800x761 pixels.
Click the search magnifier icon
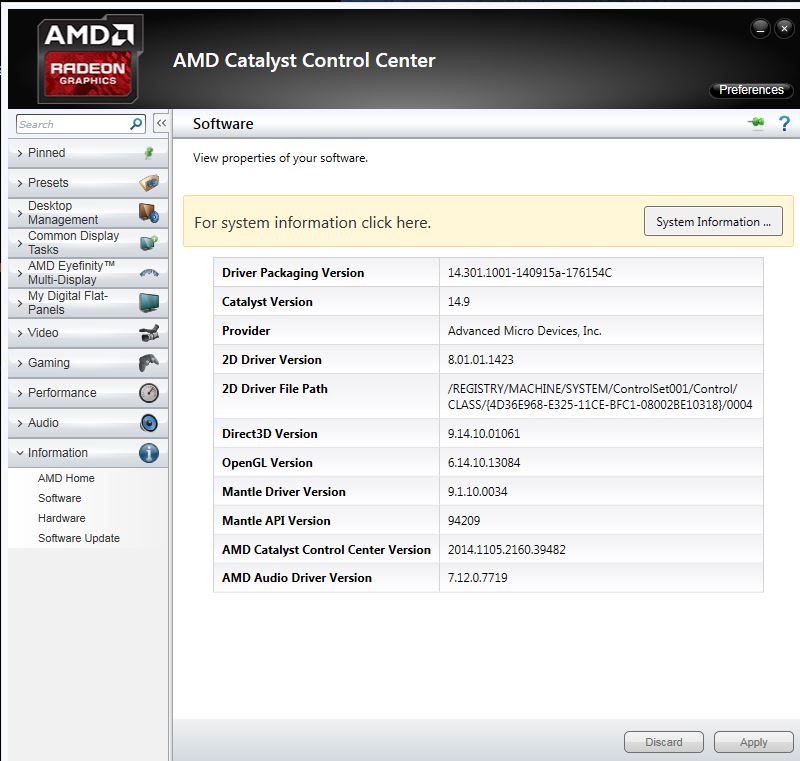(x=136, y=124)
